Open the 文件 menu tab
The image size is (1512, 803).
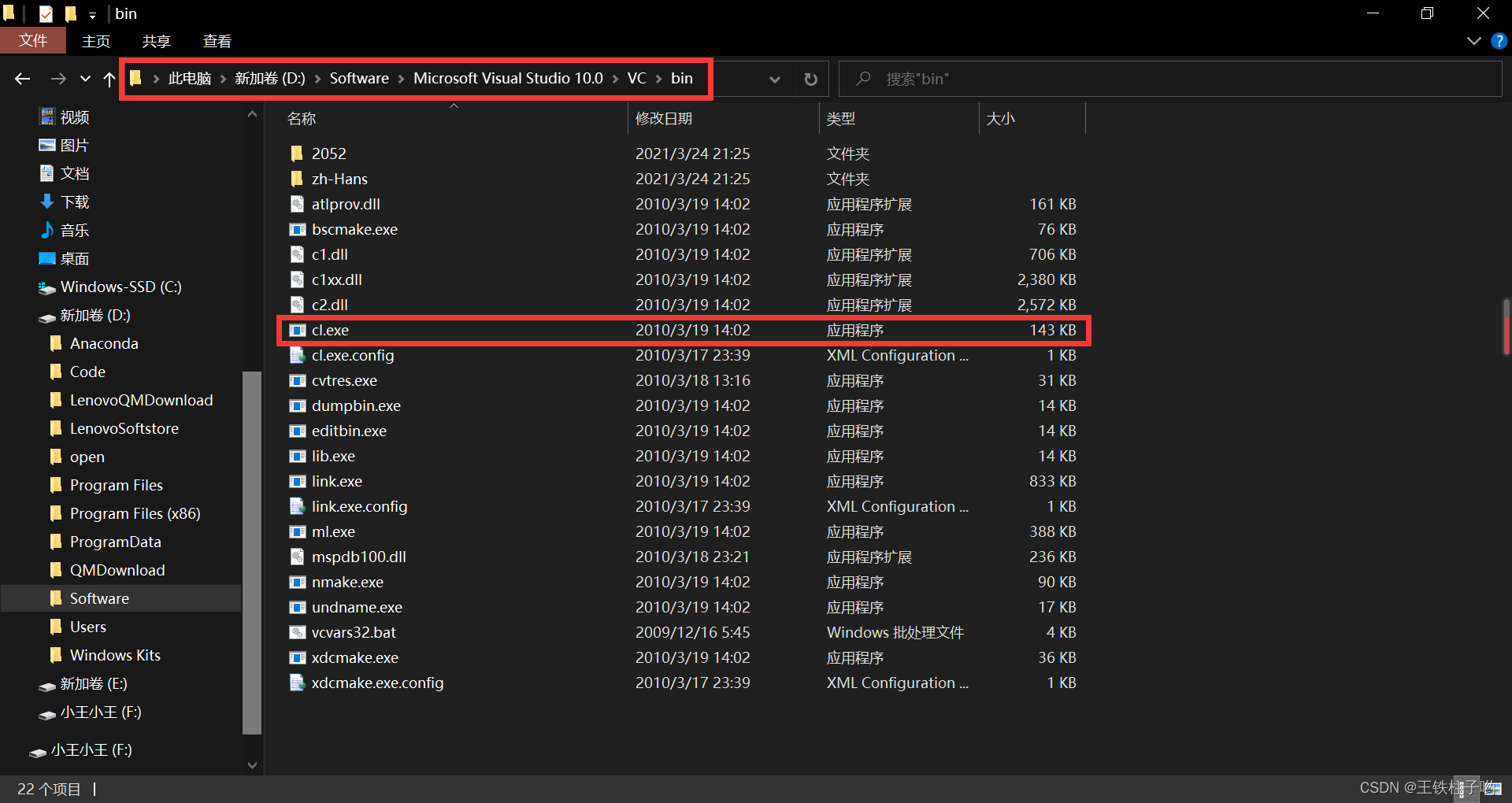click(33, 41)
